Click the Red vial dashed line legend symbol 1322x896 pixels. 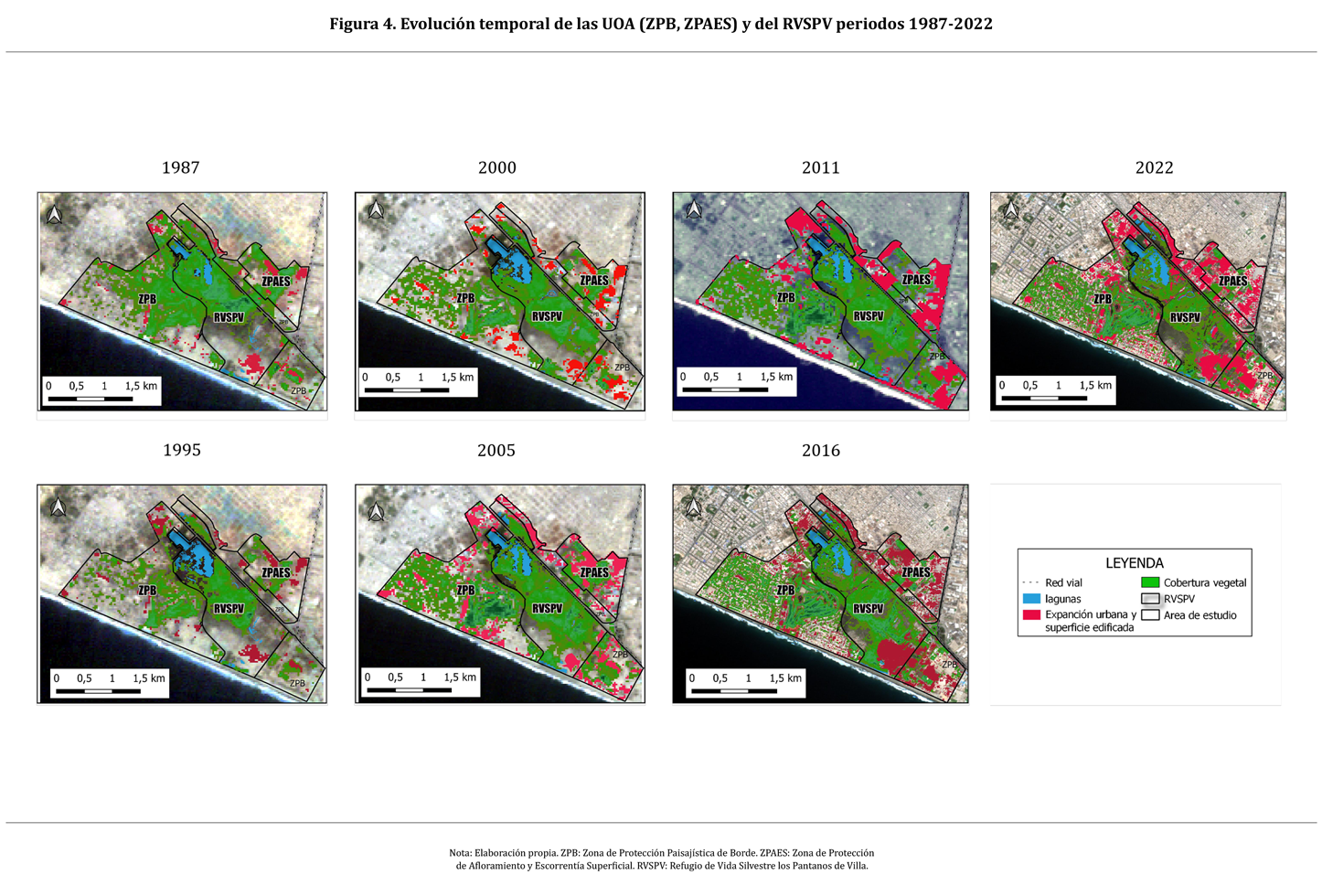(1030, 582)
